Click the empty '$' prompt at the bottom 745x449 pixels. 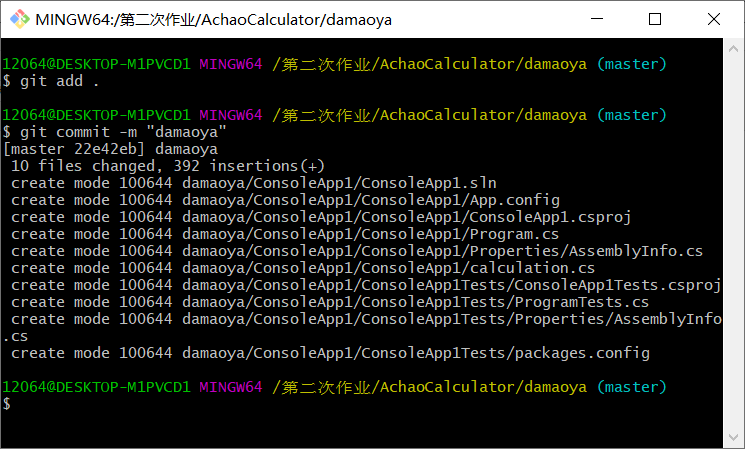(x=6, y=404)
